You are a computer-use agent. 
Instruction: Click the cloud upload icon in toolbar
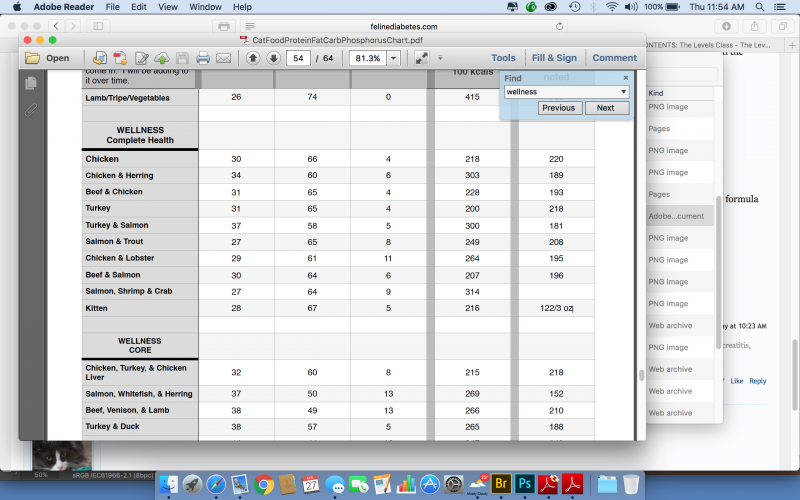pyautogui.click(x=162, y=58)
